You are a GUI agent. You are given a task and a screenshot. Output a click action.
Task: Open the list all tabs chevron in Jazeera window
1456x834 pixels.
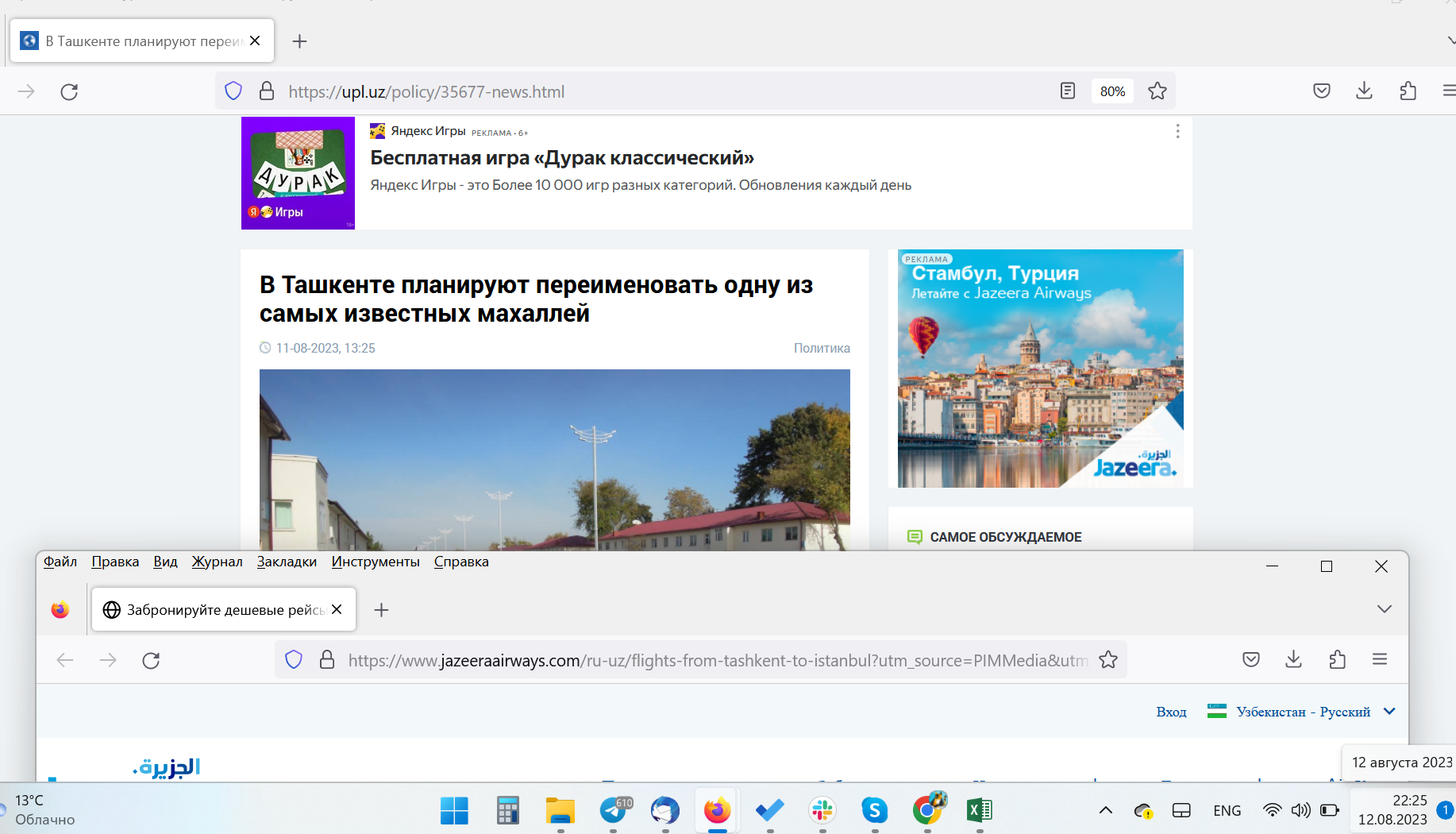[x=1384, y=609]
